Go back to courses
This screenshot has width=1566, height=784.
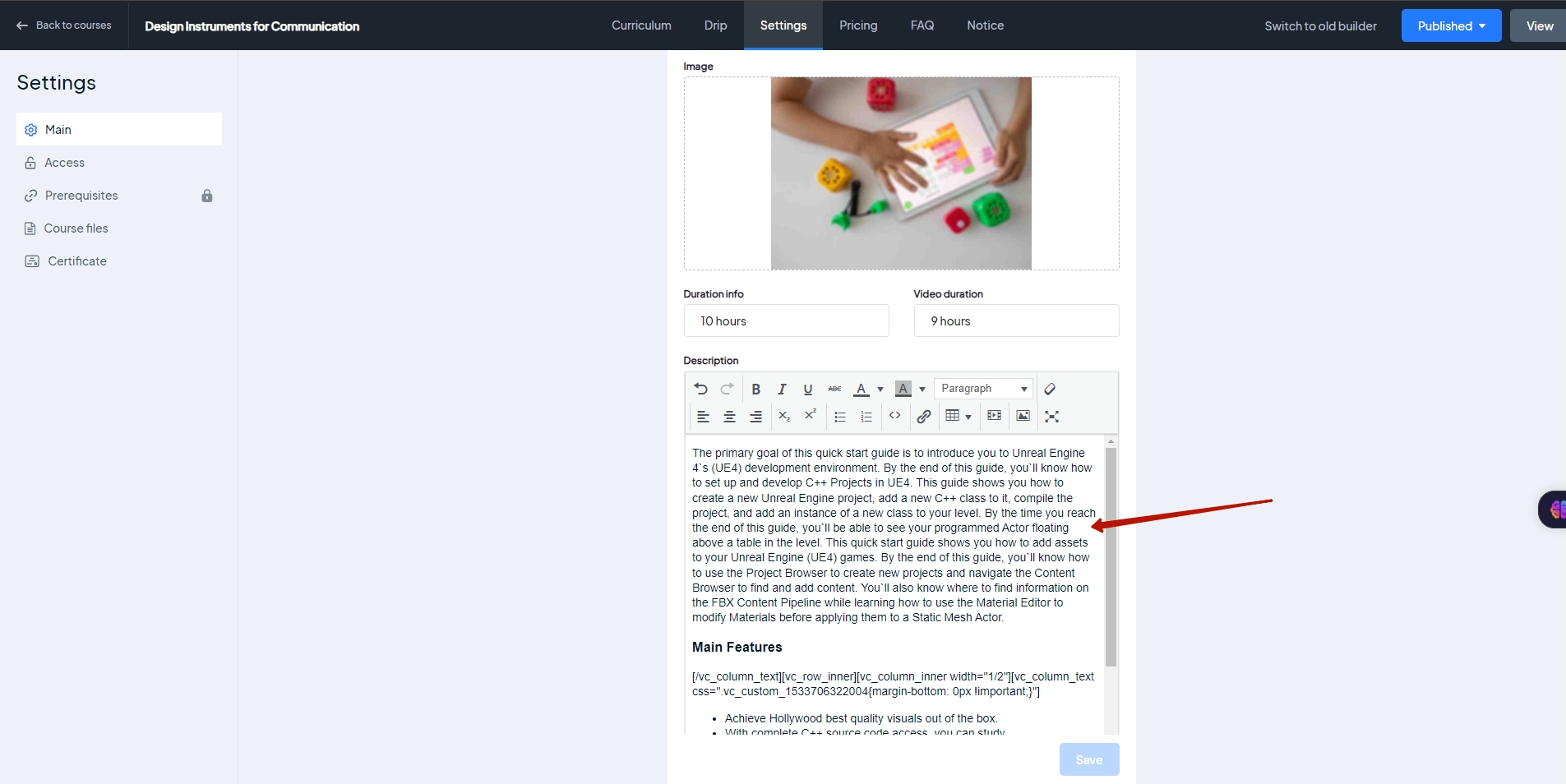tap(64, 25)
